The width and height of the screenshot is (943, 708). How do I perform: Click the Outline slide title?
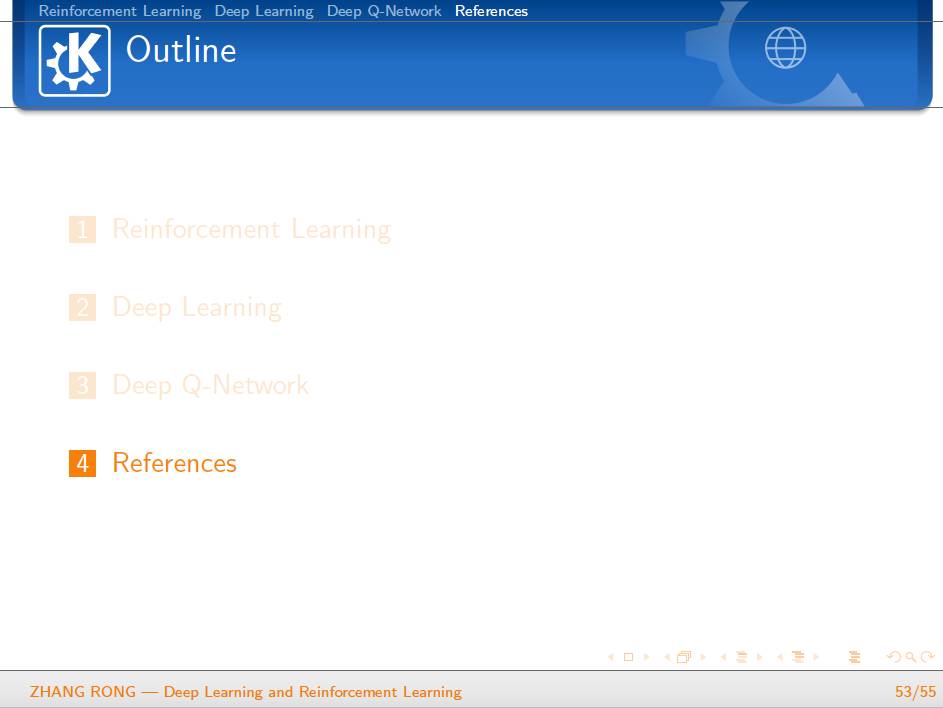coord(181,49)
